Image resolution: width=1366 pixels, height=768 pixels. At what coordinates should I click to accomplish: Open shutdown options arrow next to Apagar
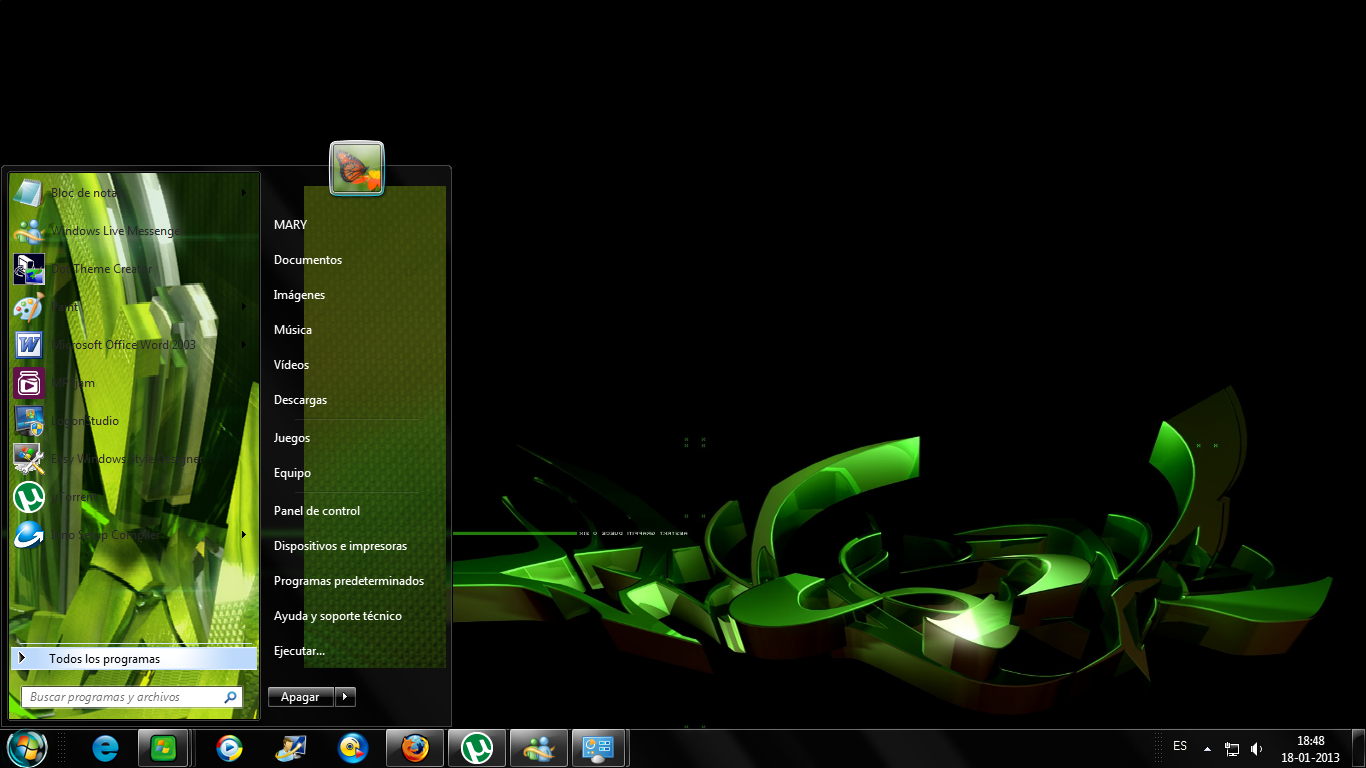(345, 697)
